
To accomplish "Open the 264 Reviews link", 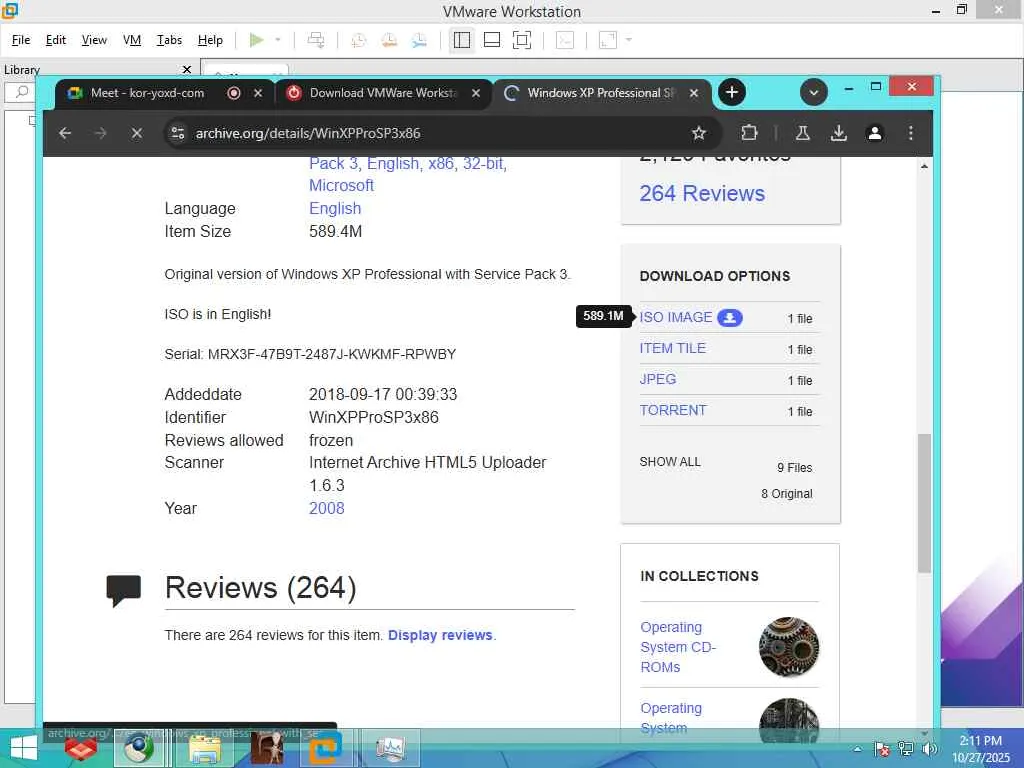I will coord(702,193).
